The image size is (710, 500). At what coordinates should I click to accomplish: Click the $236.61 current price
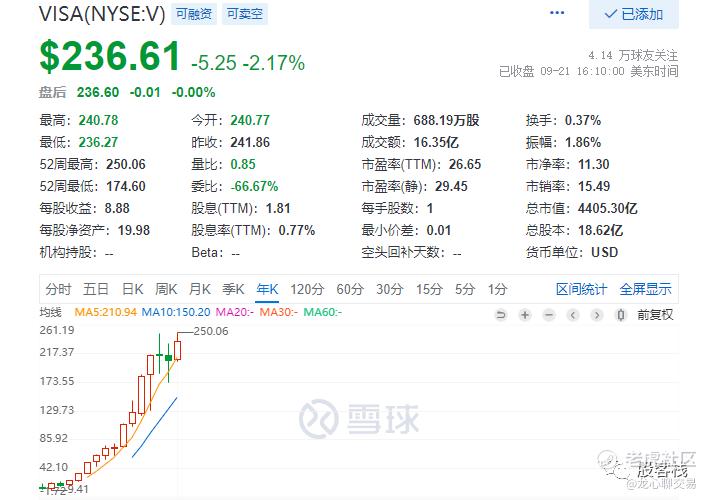point(110,56)
